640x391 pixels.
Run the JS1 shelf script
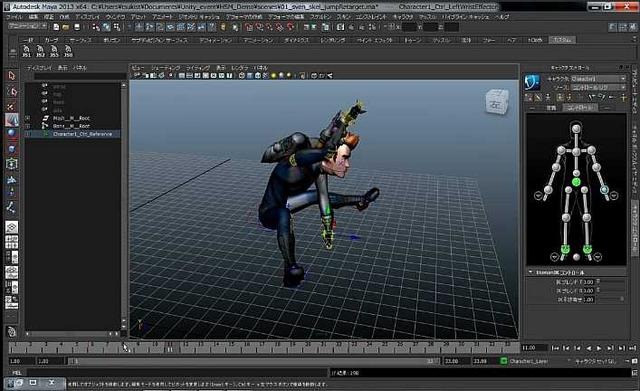(27, 51)
